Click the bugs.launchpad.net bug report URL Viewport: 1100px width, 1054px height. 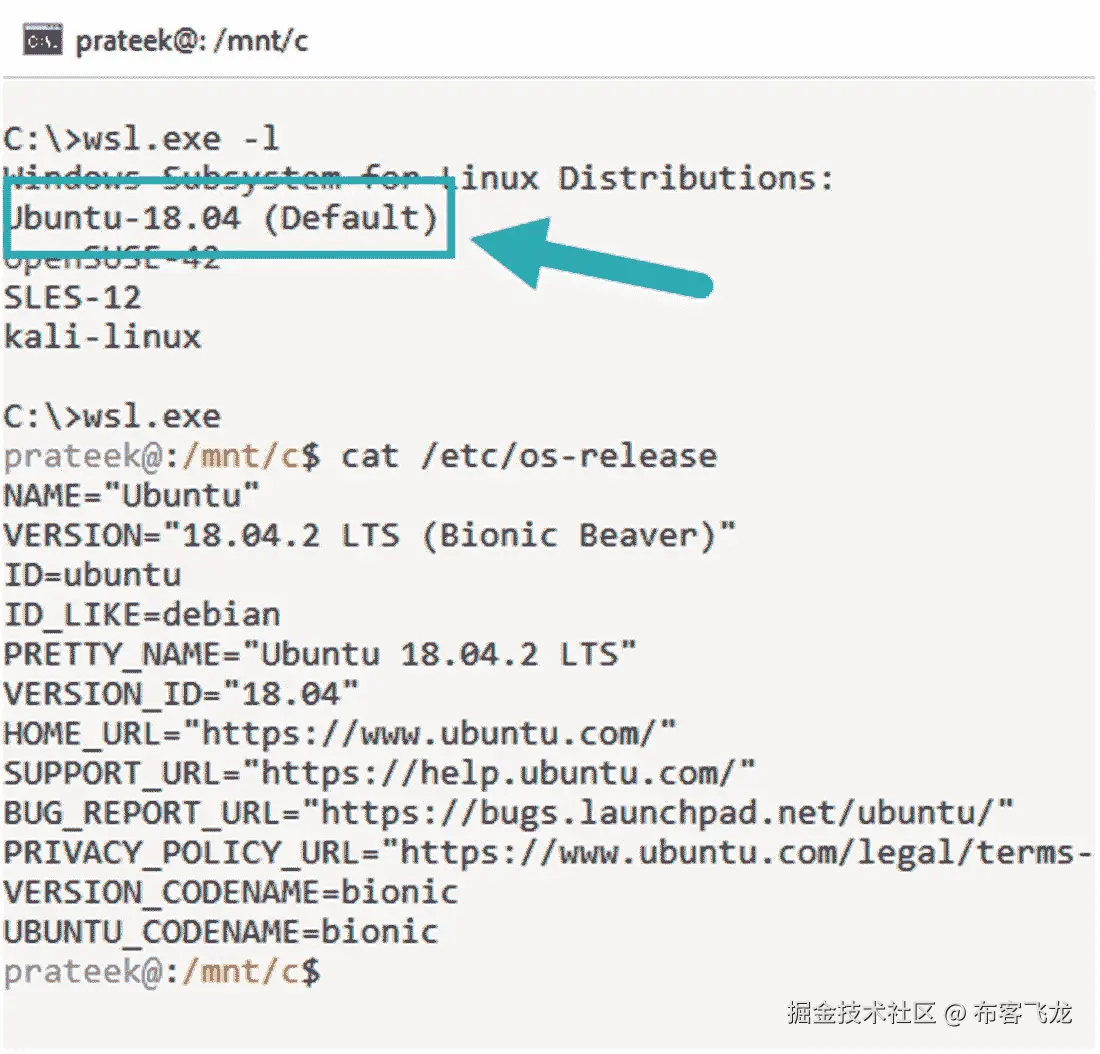[666, 812]
